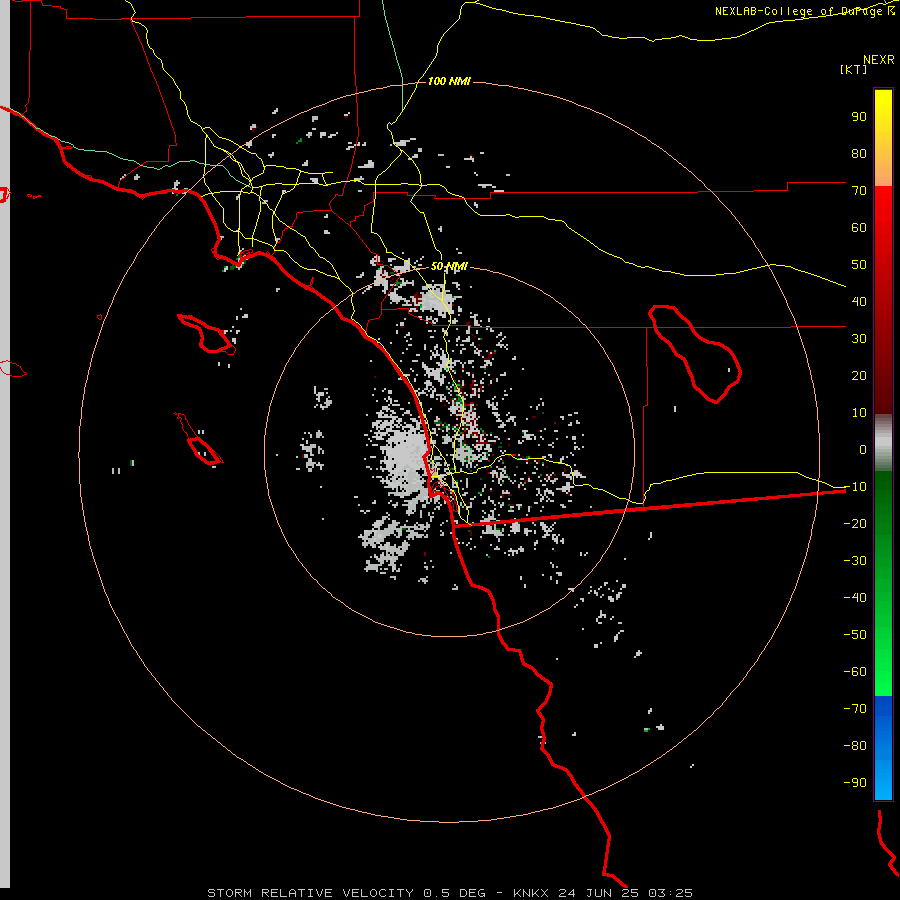Click the "100 NMI" range ring label
This screenshot has height=900, width=900.
(x=449, y=82)
